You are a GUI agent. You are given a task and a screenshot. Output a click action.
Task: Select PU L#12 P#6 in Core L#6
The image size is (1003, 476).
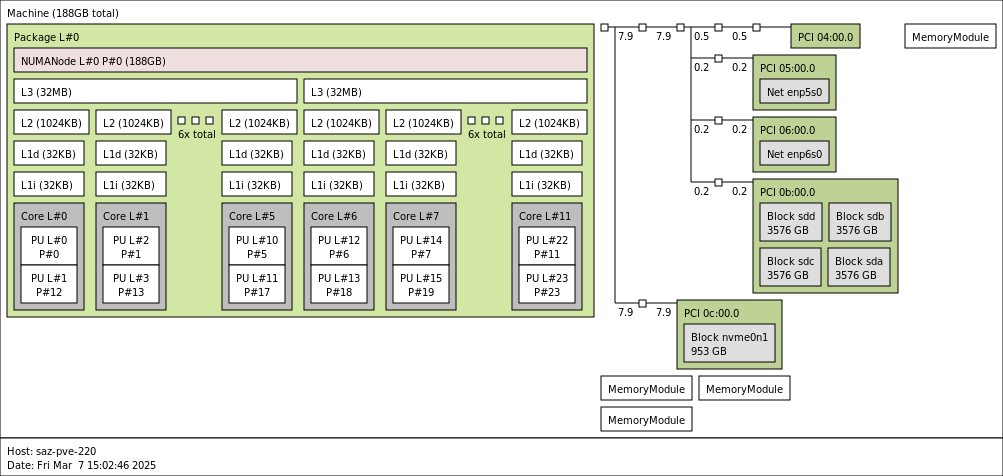click(x=339, y=247)
